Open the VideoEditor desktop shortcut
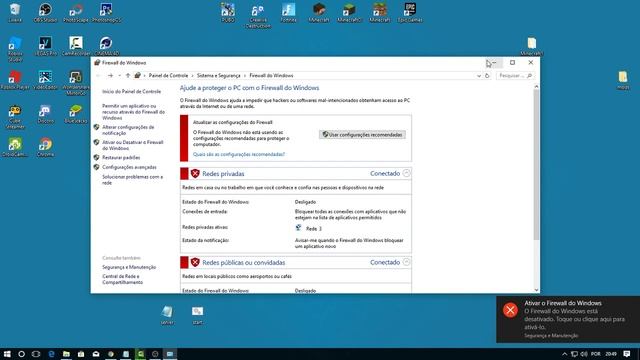Image resolution: width=640 pixels, height=360 pixels. click(x=45, y=80)
